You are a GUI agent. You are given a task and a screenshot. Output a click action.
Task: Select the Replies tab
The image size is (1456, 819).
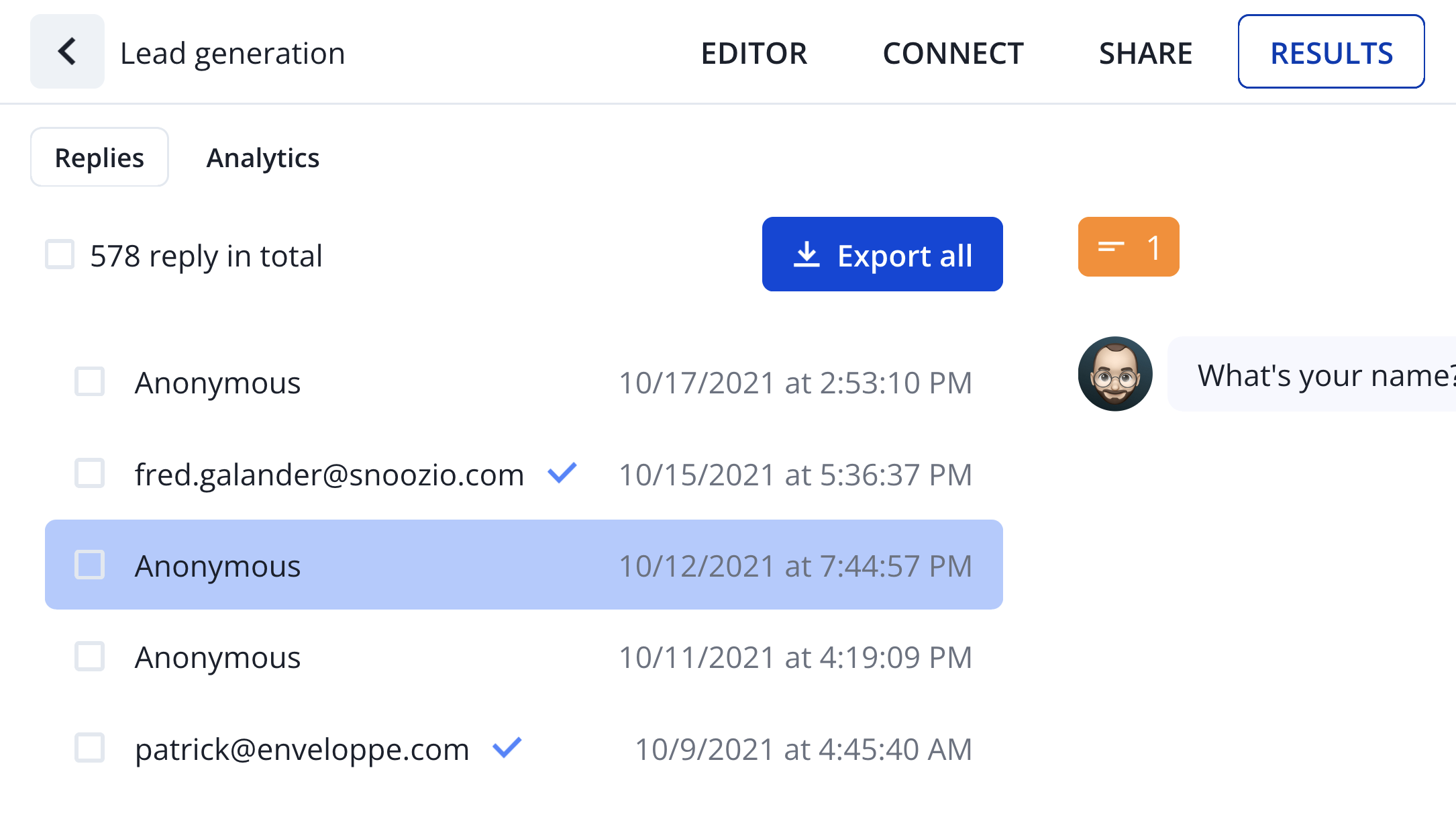point(99,157)
